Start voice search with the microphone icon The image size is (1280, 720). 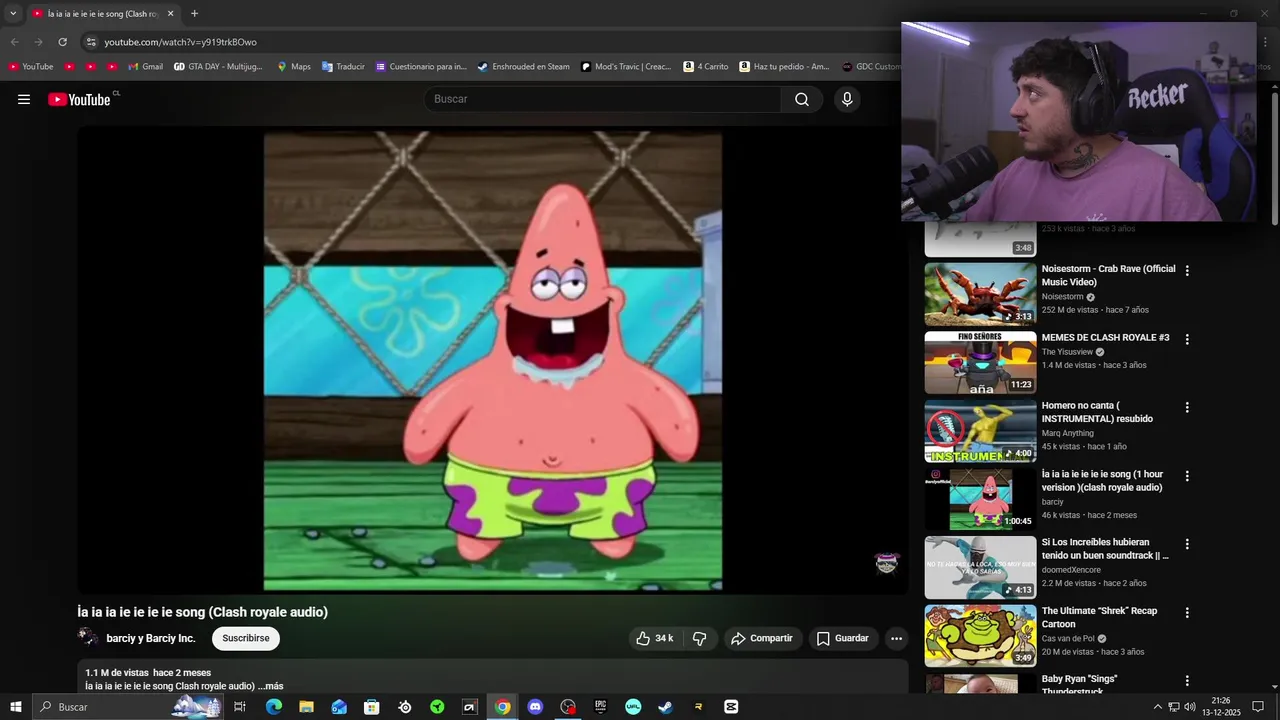click(x=847, y=99)
